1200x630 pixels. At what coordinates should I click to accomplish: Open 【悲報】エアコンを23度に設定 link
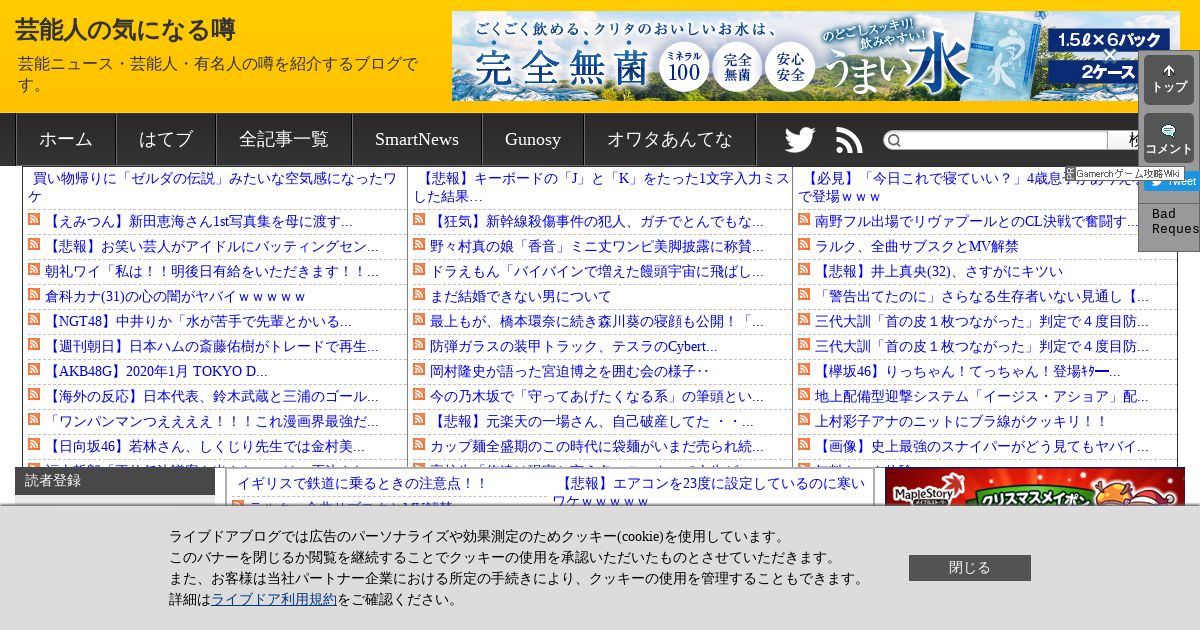pos(709,492)
